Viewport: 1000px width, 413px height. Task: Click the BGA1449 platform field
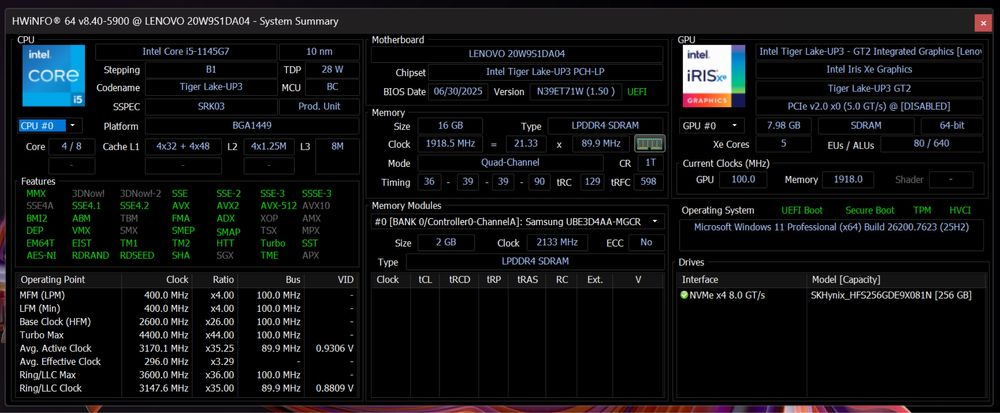[252, 126]
